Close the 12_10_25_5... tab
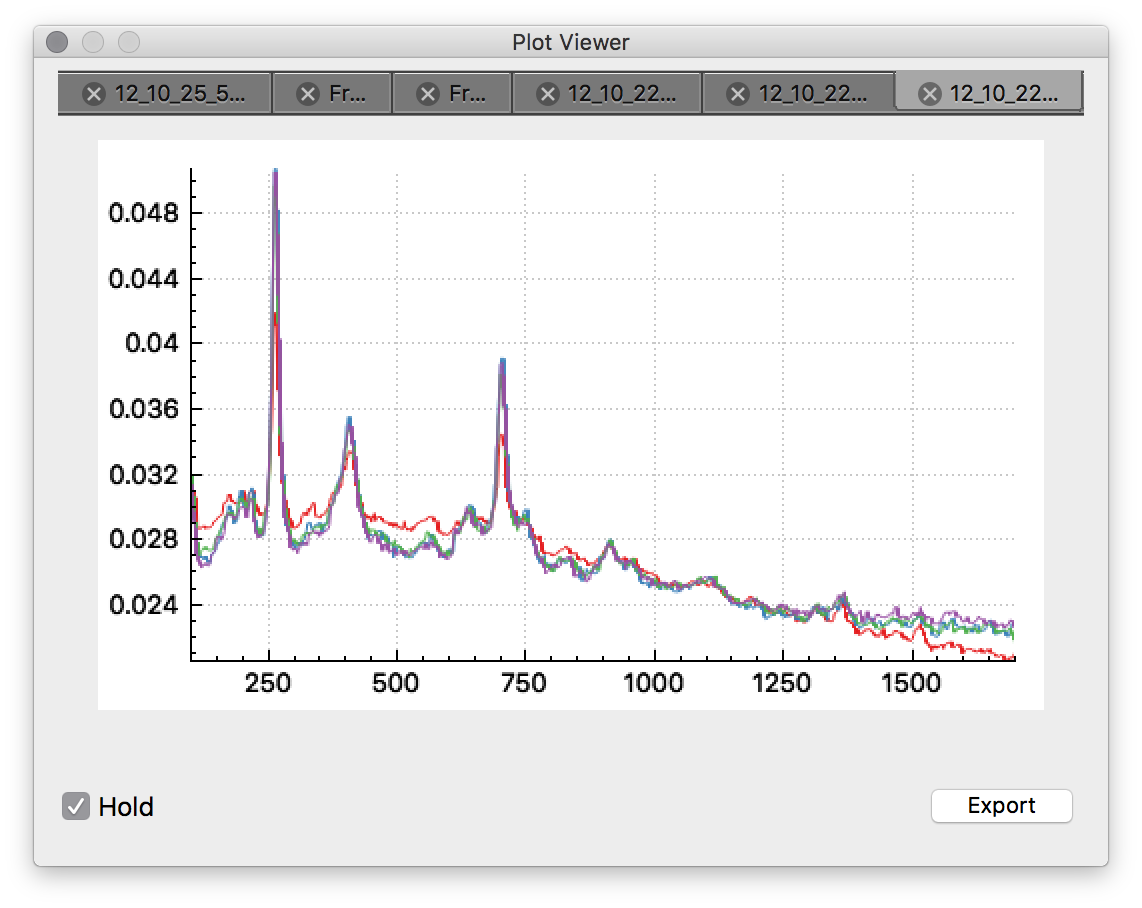The width and height of the screenshot is (1142, 908). (93, 94)
